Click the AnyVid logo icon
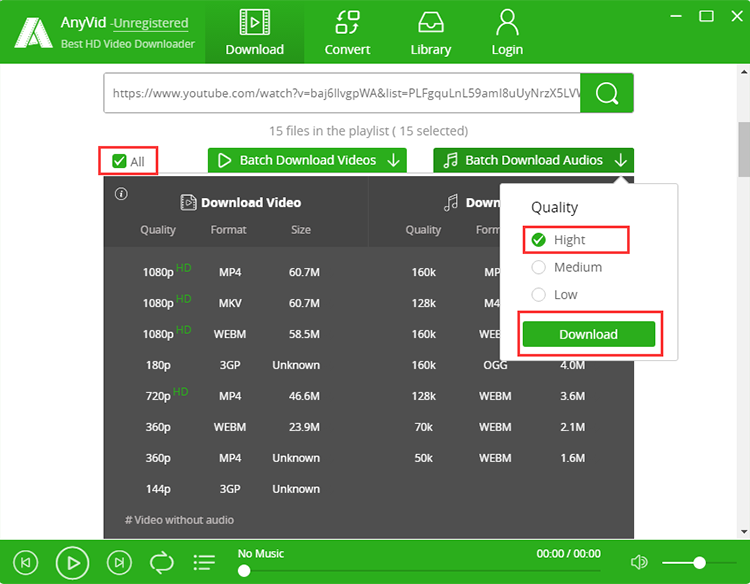The width and height of the screenshot is (750, 584). point(33,33)
